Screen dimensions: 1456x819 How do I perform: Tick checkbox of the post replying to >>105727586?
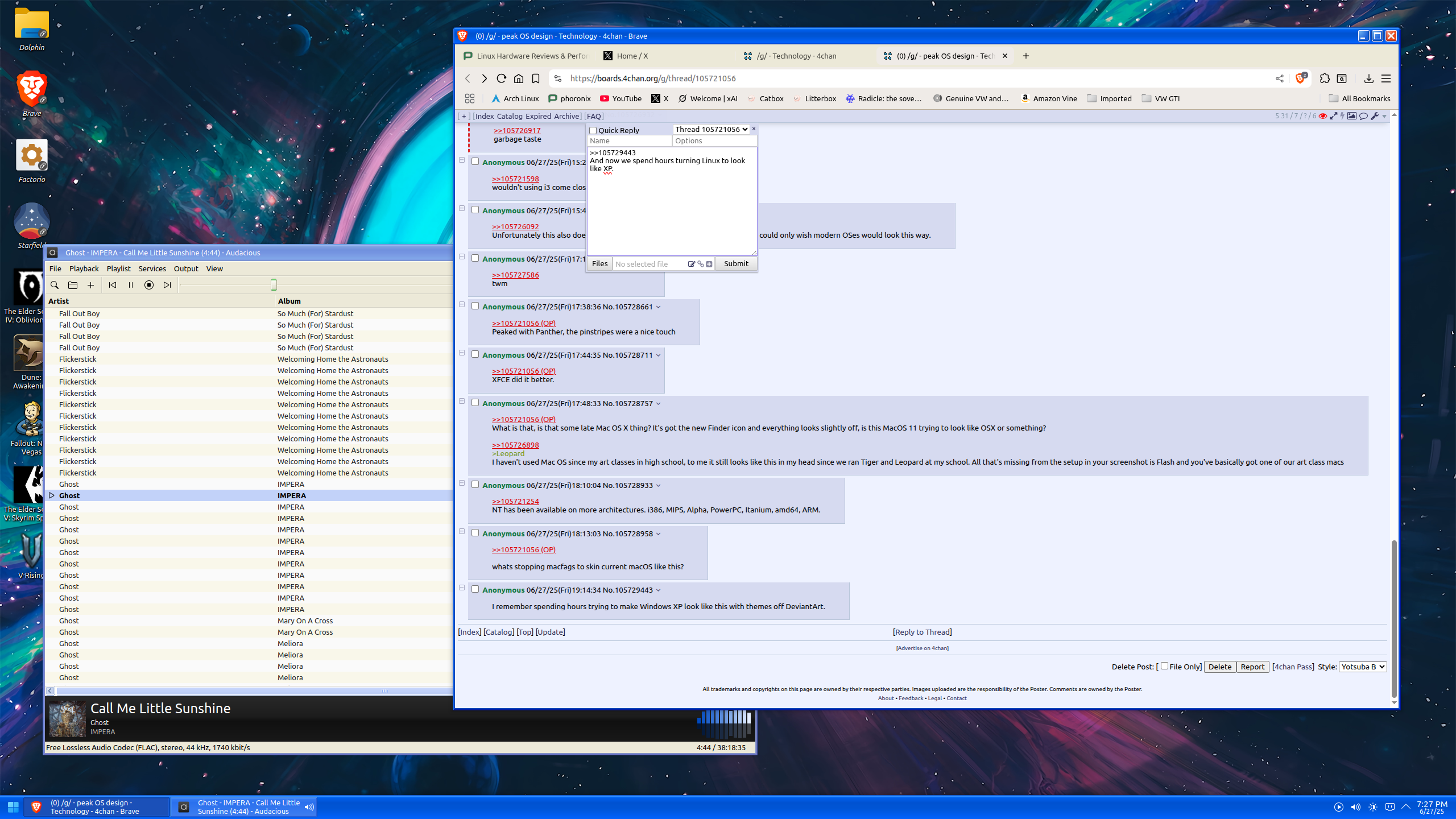(x=475, y=258)
